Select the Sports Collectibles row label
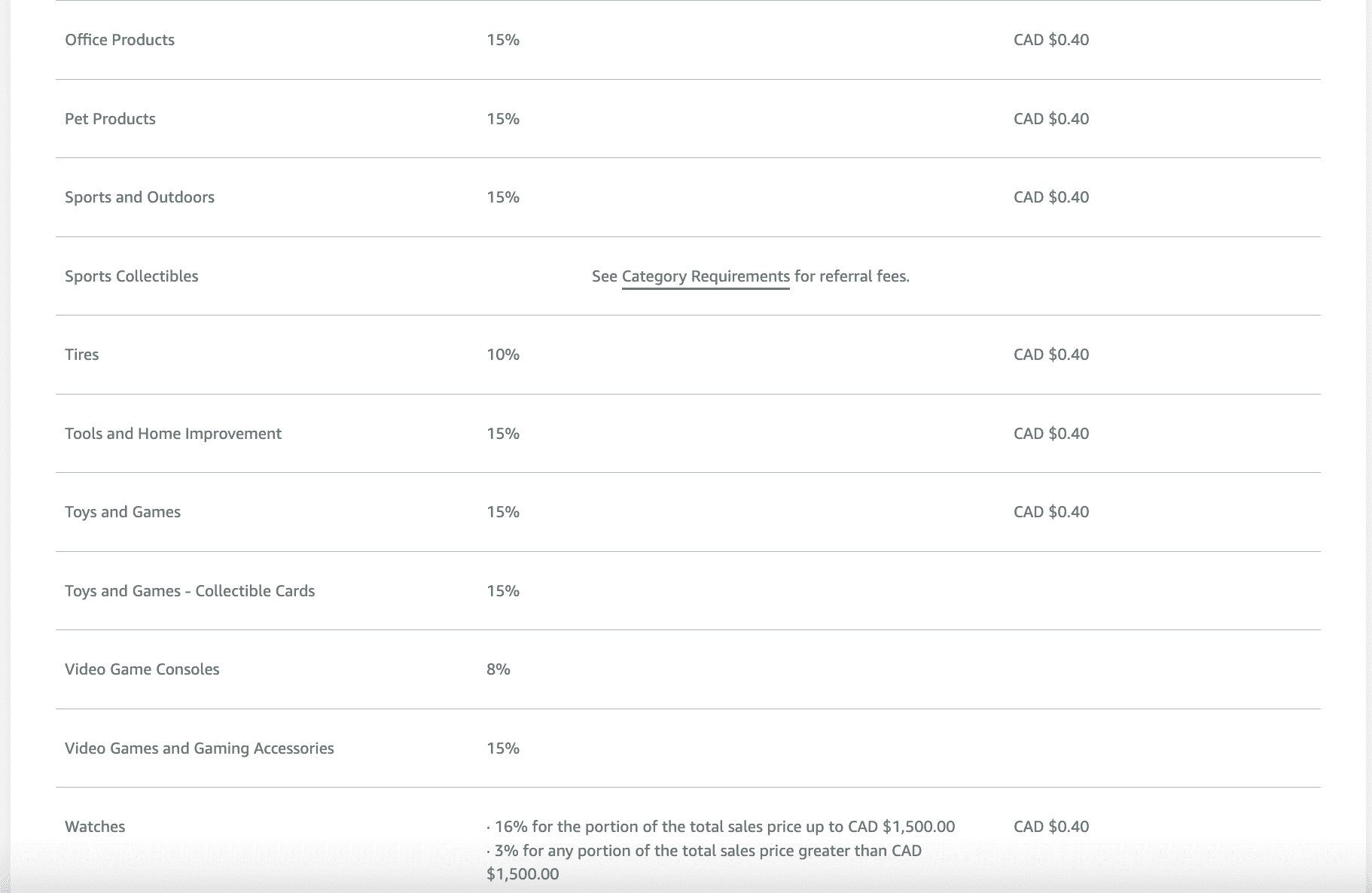Screen dimensions: 1372x893 tap(132, 276)
